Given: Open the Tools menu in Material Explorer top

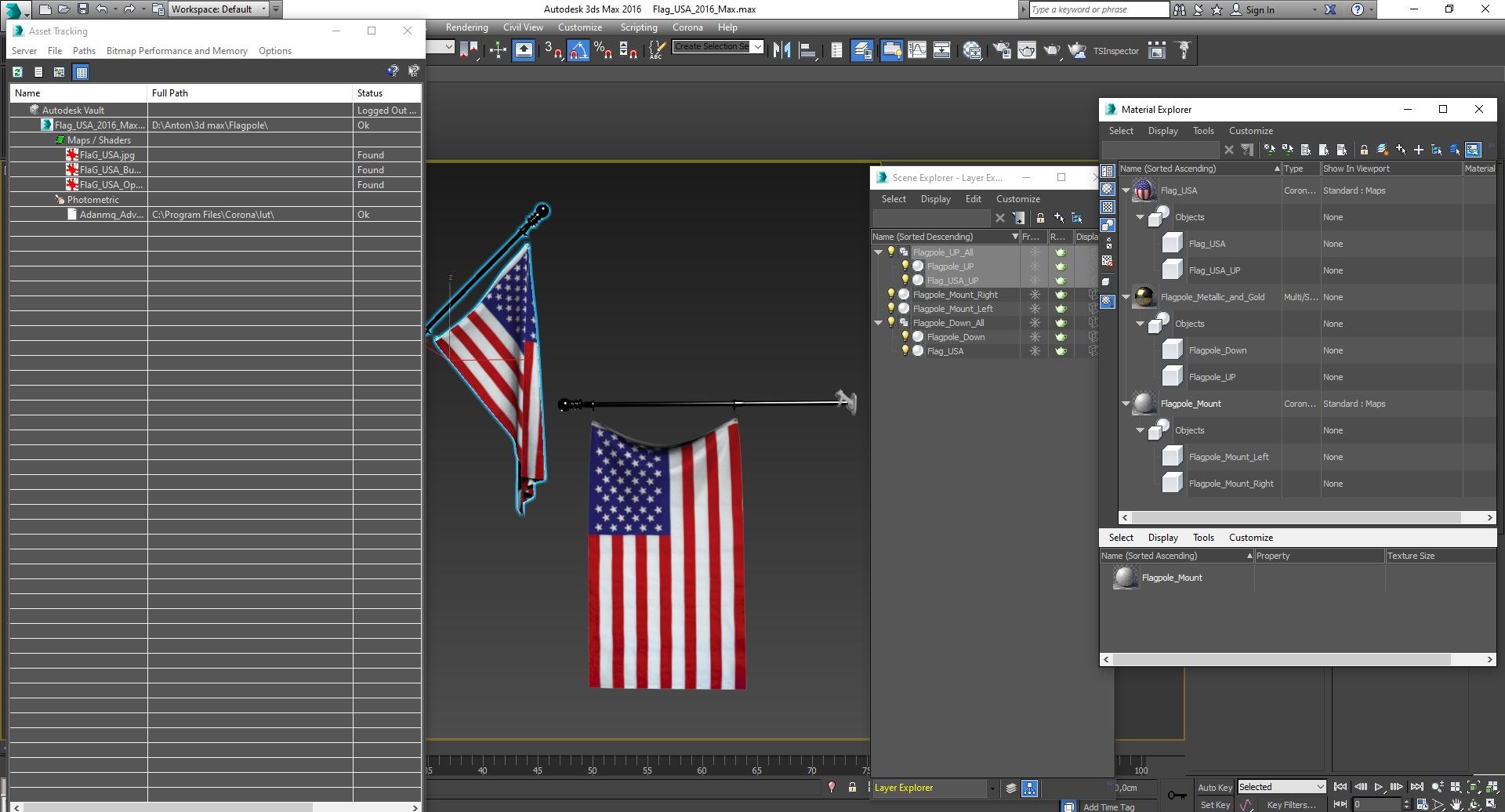Looking at the screenshot, I should coord(1203,131).
